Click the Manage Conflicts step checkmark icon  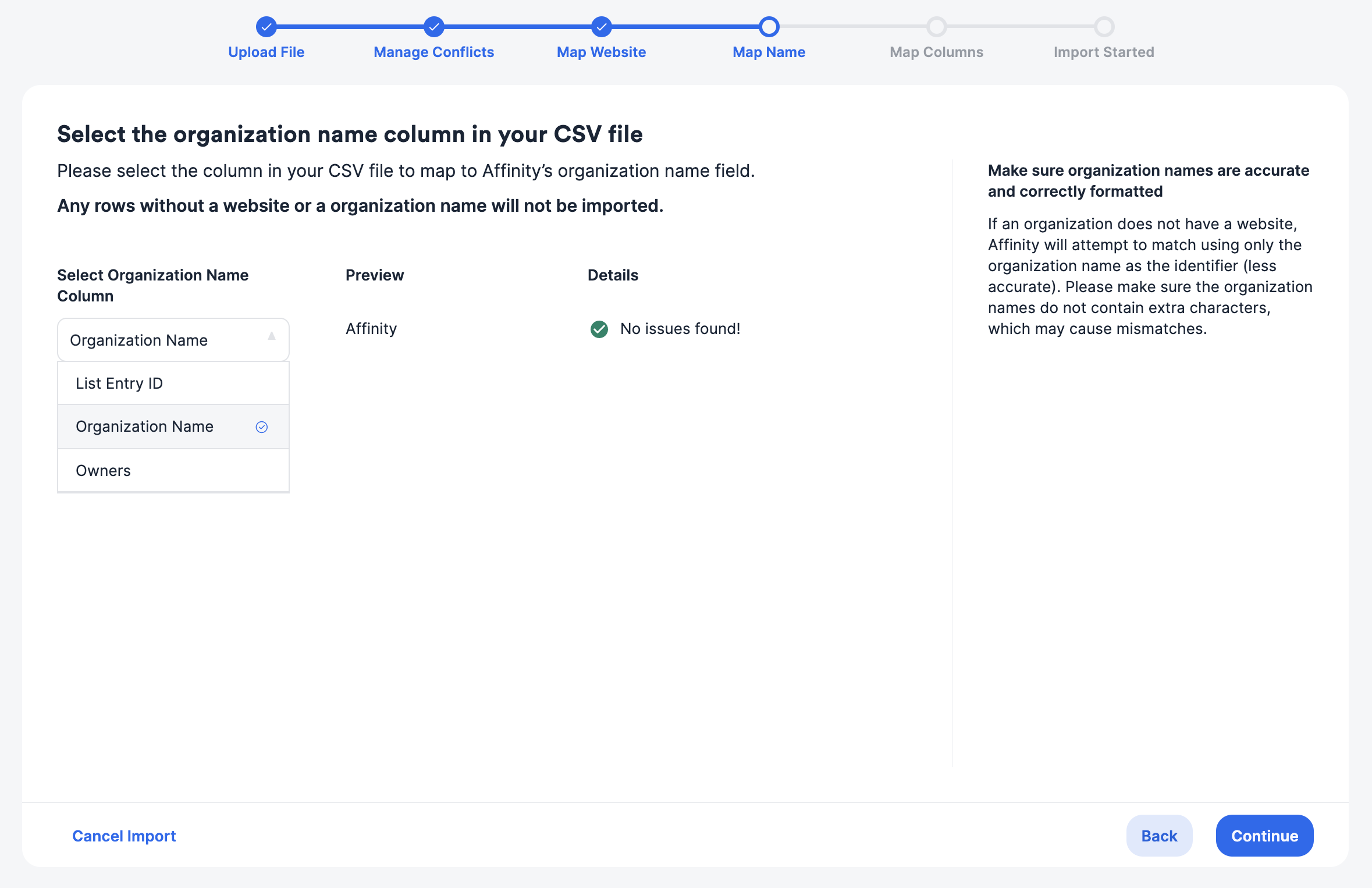click(433, 27)
